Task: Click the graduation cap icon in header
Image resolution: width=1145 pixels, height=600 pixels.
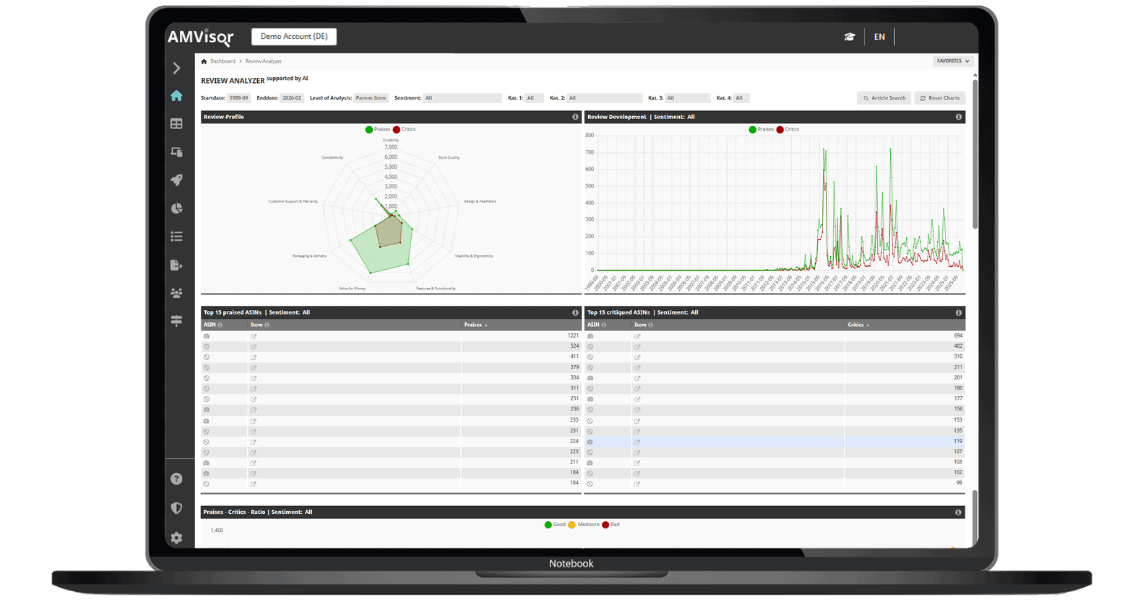Action: point(849,37)
